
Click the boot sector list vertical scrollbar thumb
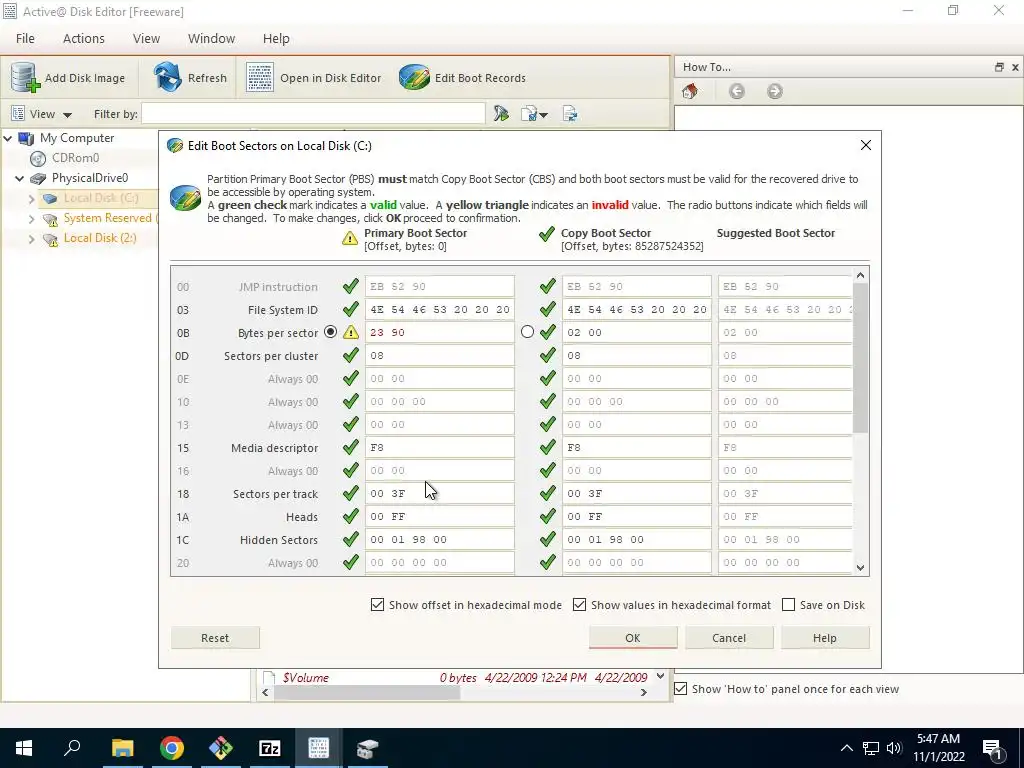860,358
